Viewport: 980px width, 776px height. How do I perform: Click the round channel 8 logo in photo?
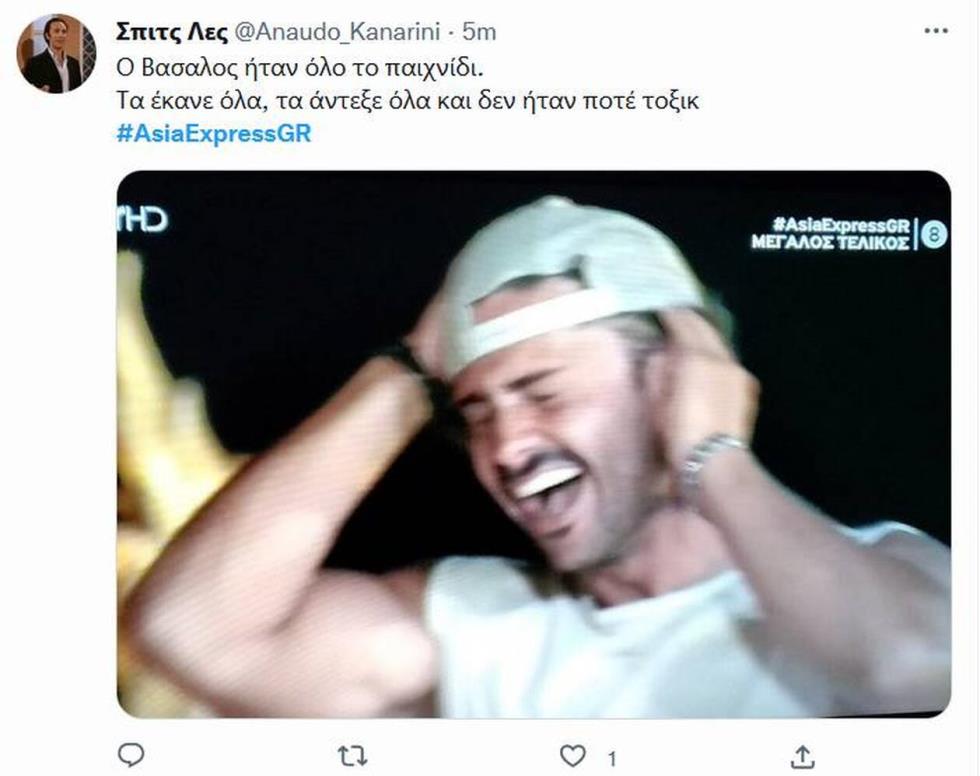tap(934, 235)
